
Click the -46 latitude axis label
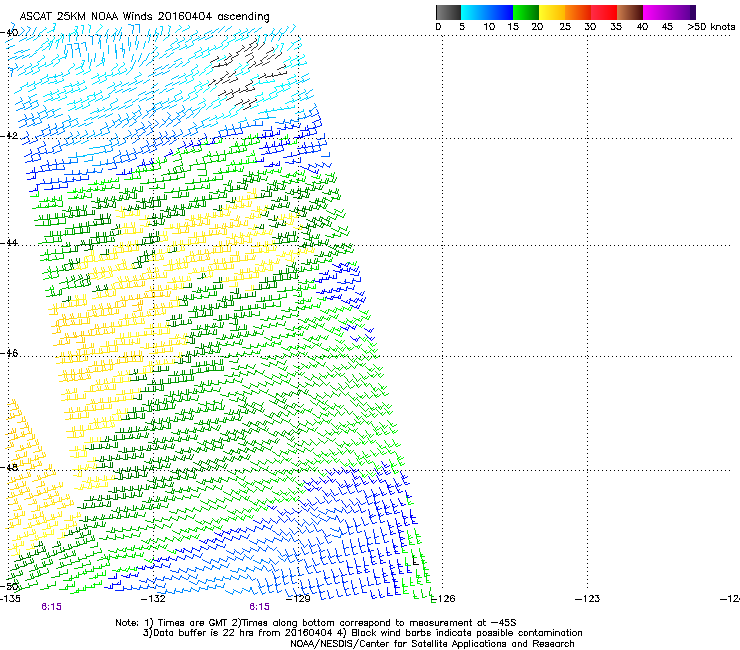point(9,353)
